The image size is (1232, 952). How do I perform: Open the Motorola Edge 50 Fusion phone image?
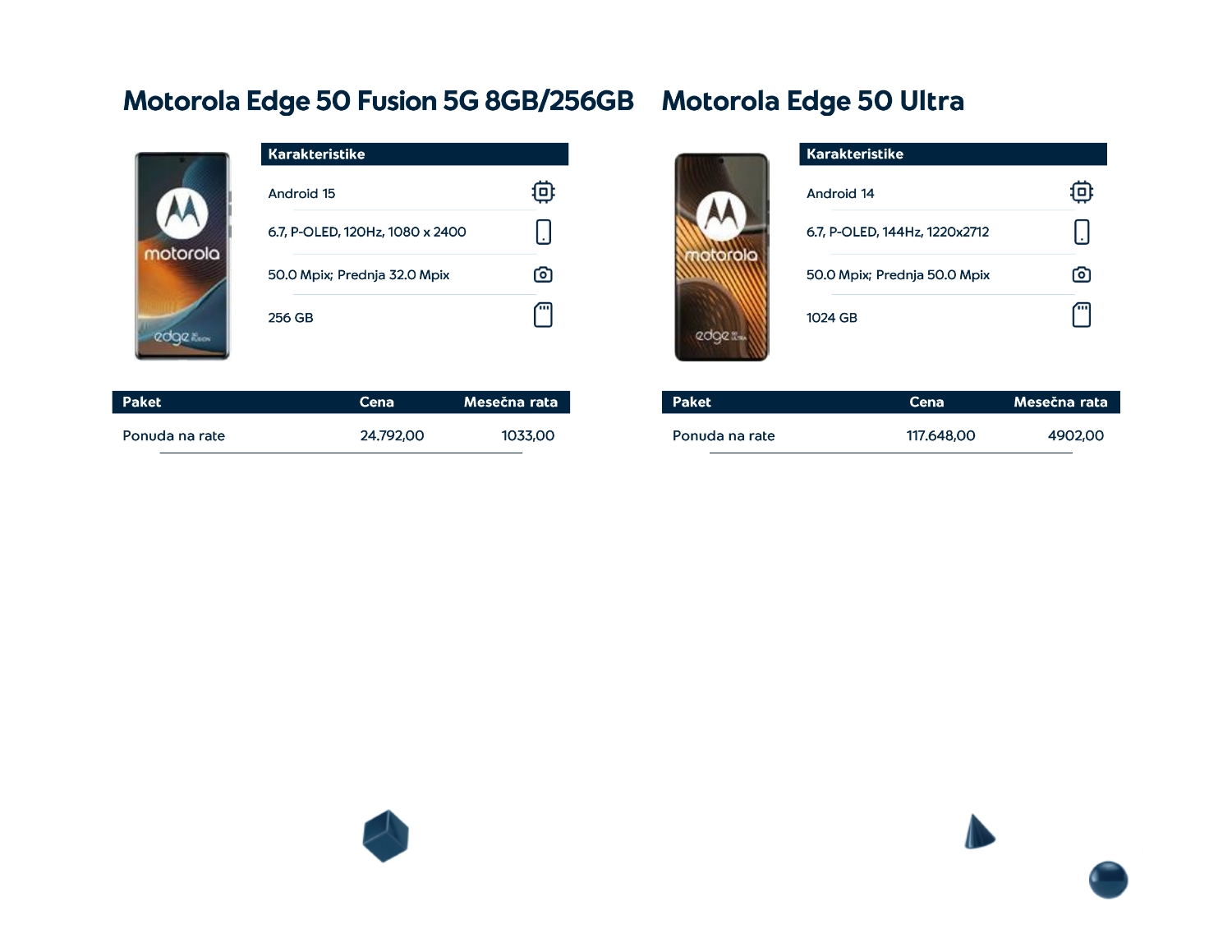182,255
